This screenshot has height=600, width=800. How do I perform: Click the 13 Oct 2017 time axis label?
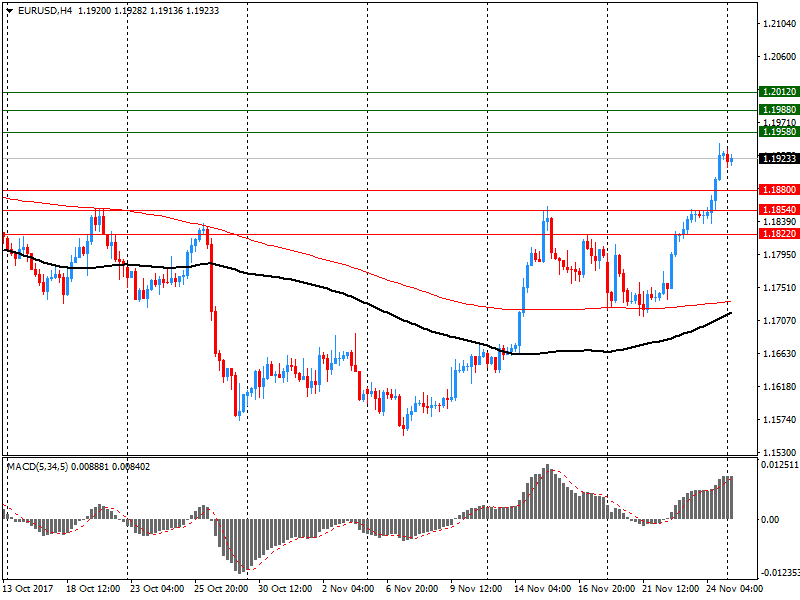point(28,589)
